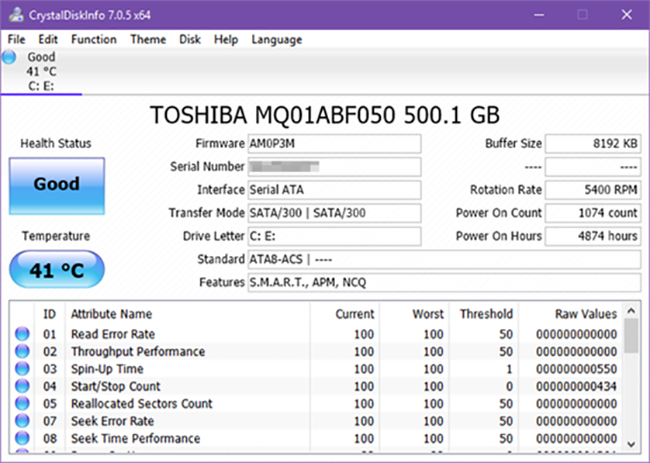Click the Good health status button

(56, 185)
